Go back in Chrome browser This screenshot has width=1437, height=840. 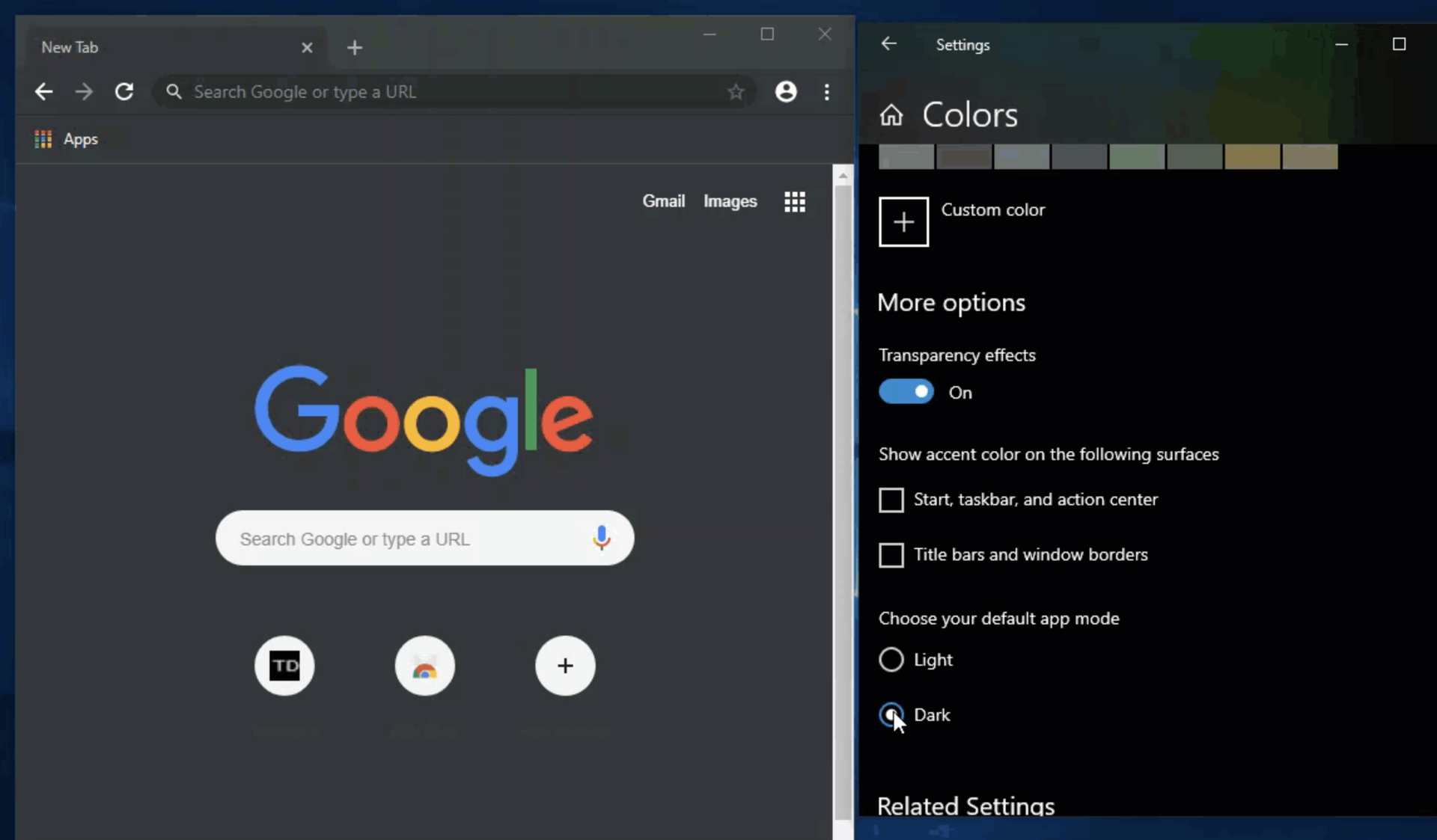pyautogui.click(x=44, y=92)
